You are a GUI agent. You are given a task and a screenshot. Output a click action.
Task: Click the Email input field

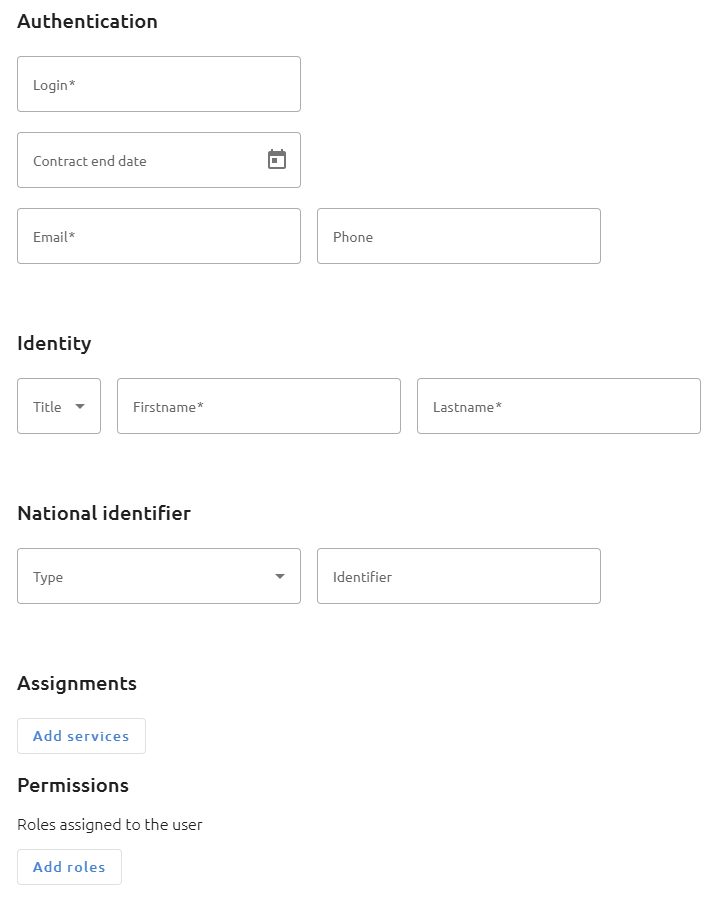coord(159,236)
